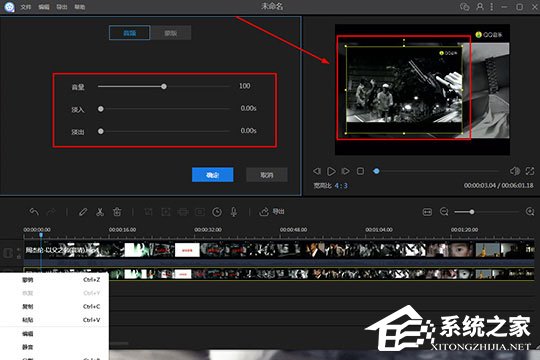Click the grey Cancel button
The width and height of the screenshot is (540, 360).
pos(267,175)
